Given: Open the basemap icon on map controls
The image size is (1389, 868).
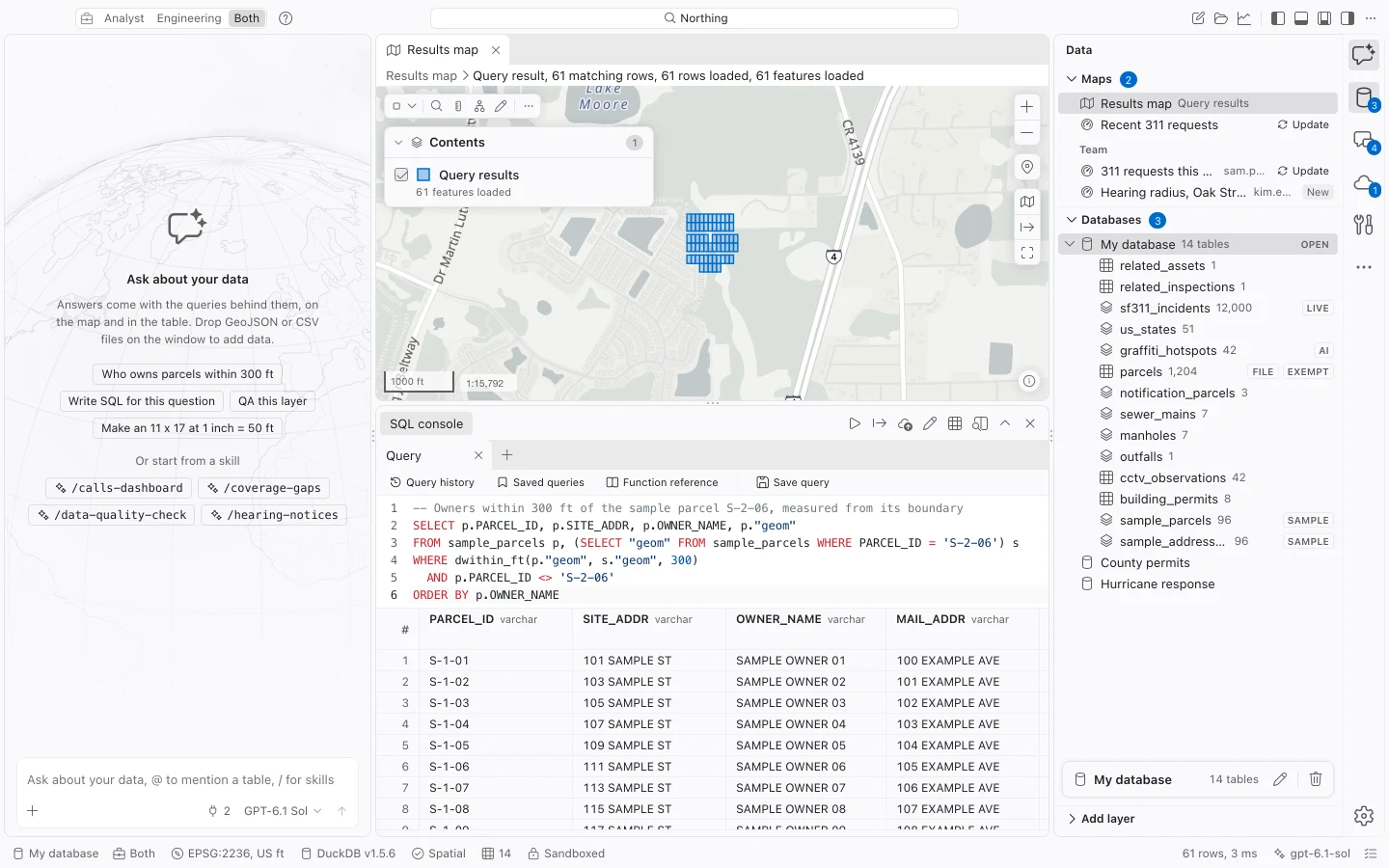Looking at the screenshot, I should coord(1027,202).
